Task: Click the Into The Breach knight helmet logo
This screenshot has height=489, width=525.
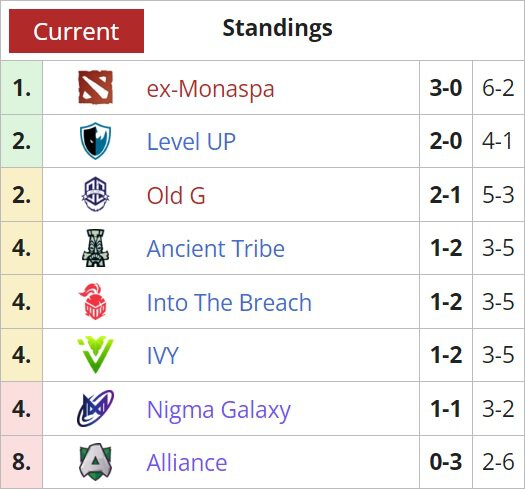Action: (x=93, y=301)
